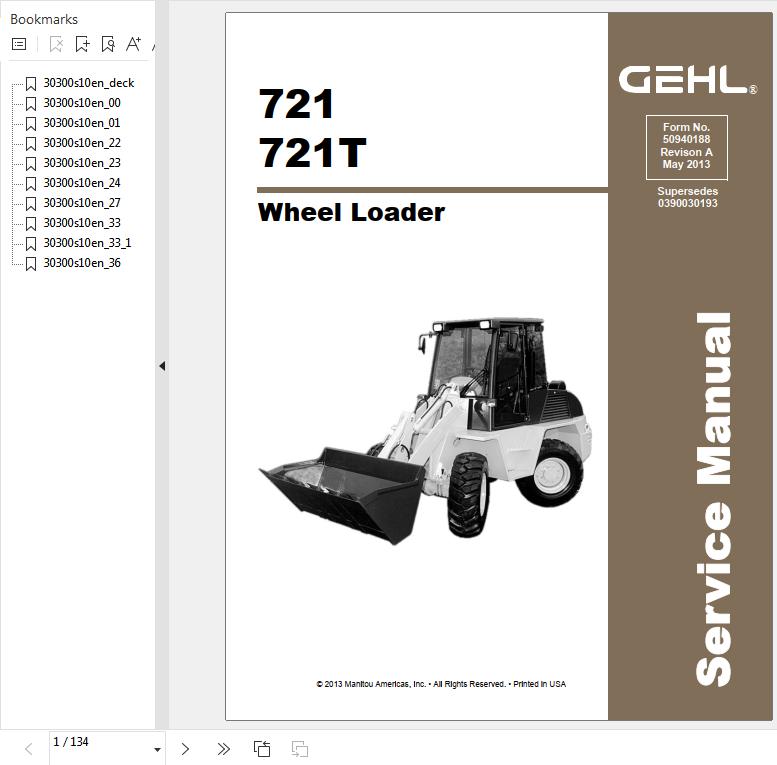Open bookmark 30300s10en_22
The height and width of the screenshot is (765, 777).
point(82,143)
